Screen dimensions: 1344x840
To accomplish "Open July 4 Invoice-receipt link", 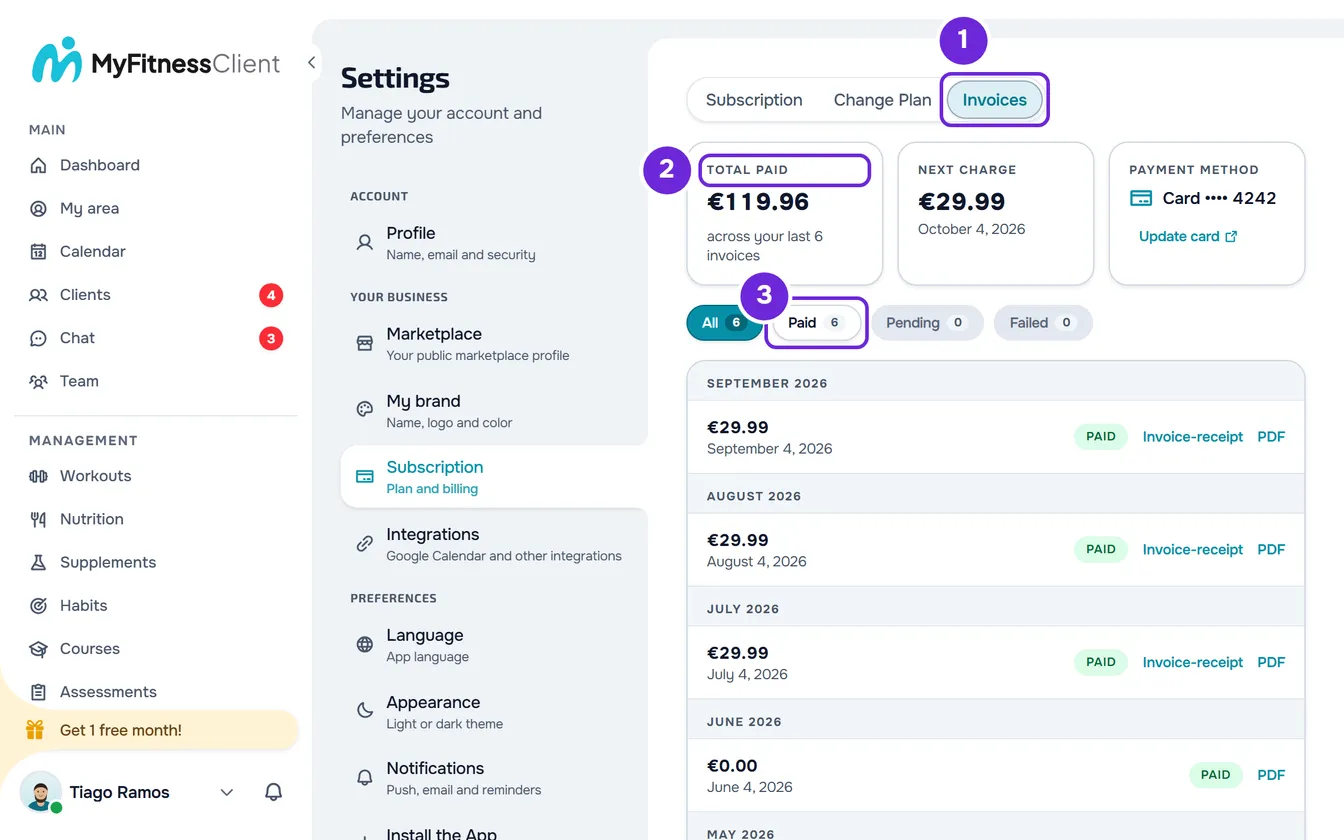I will click(x=1193, y=662).
